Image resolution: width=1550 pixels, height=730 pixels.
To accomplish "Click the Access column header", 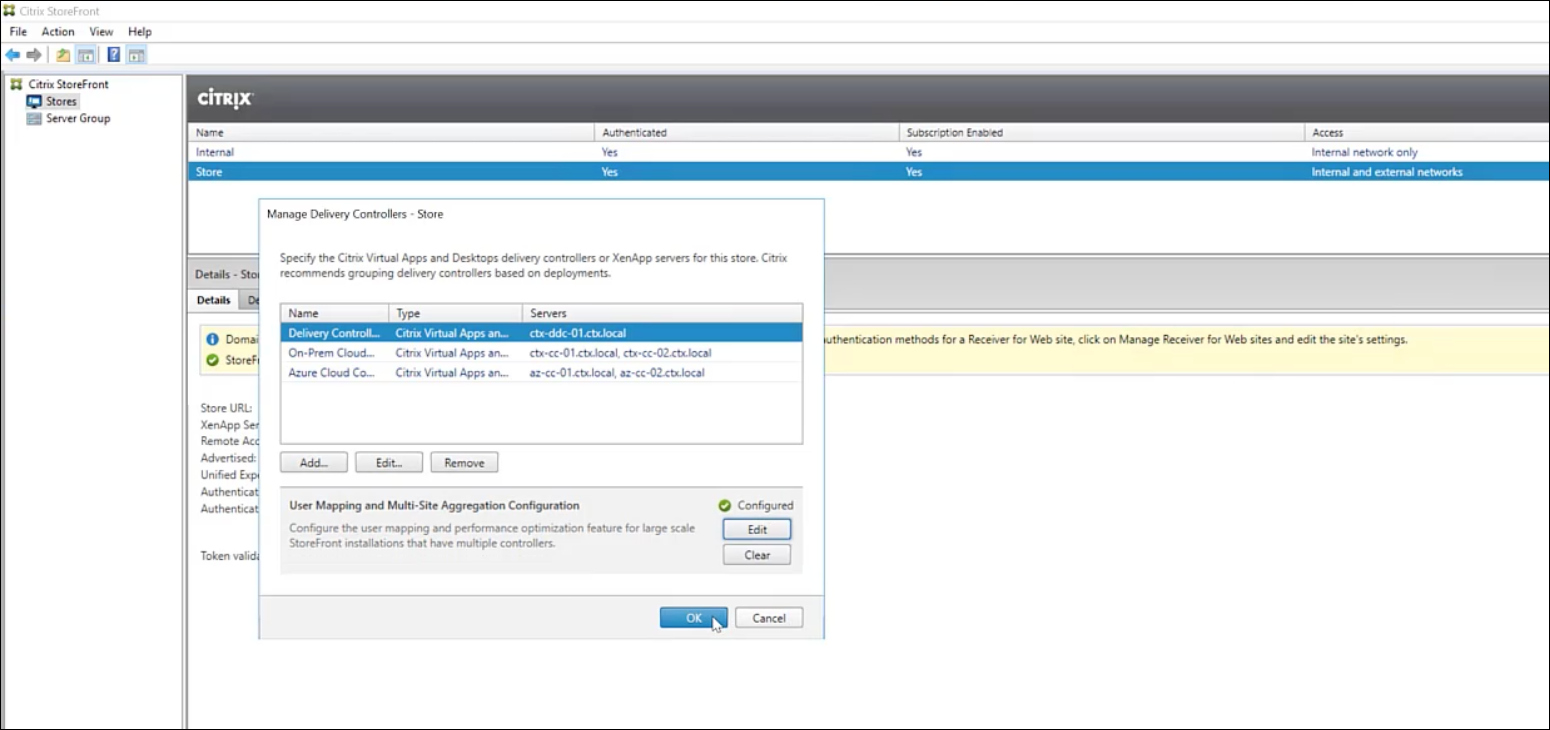I will pyautogui.click(x=1427, y=132).
